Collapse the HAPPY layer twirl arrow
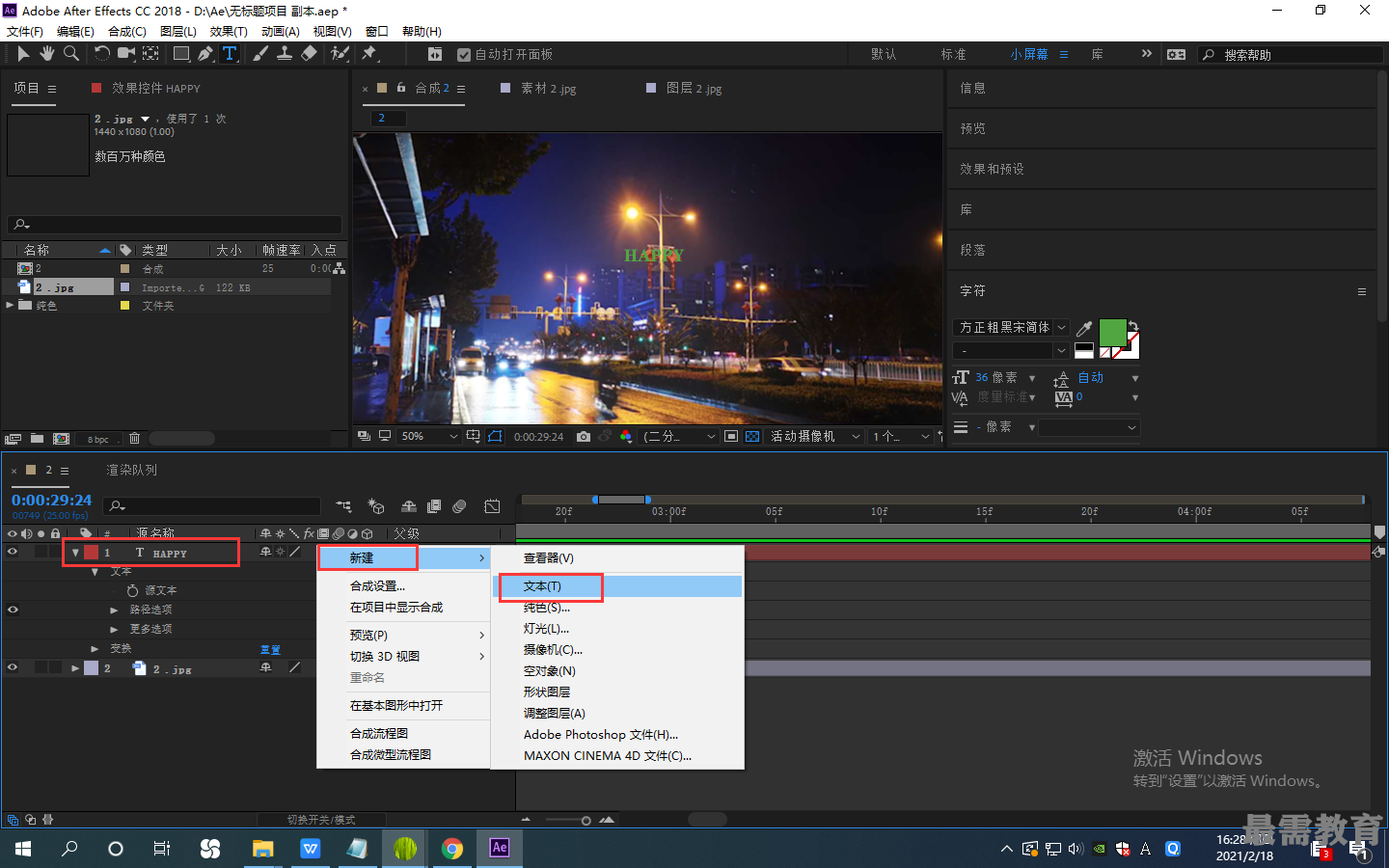Screen dimensions: 1389x868 click(x=75, y=553)
